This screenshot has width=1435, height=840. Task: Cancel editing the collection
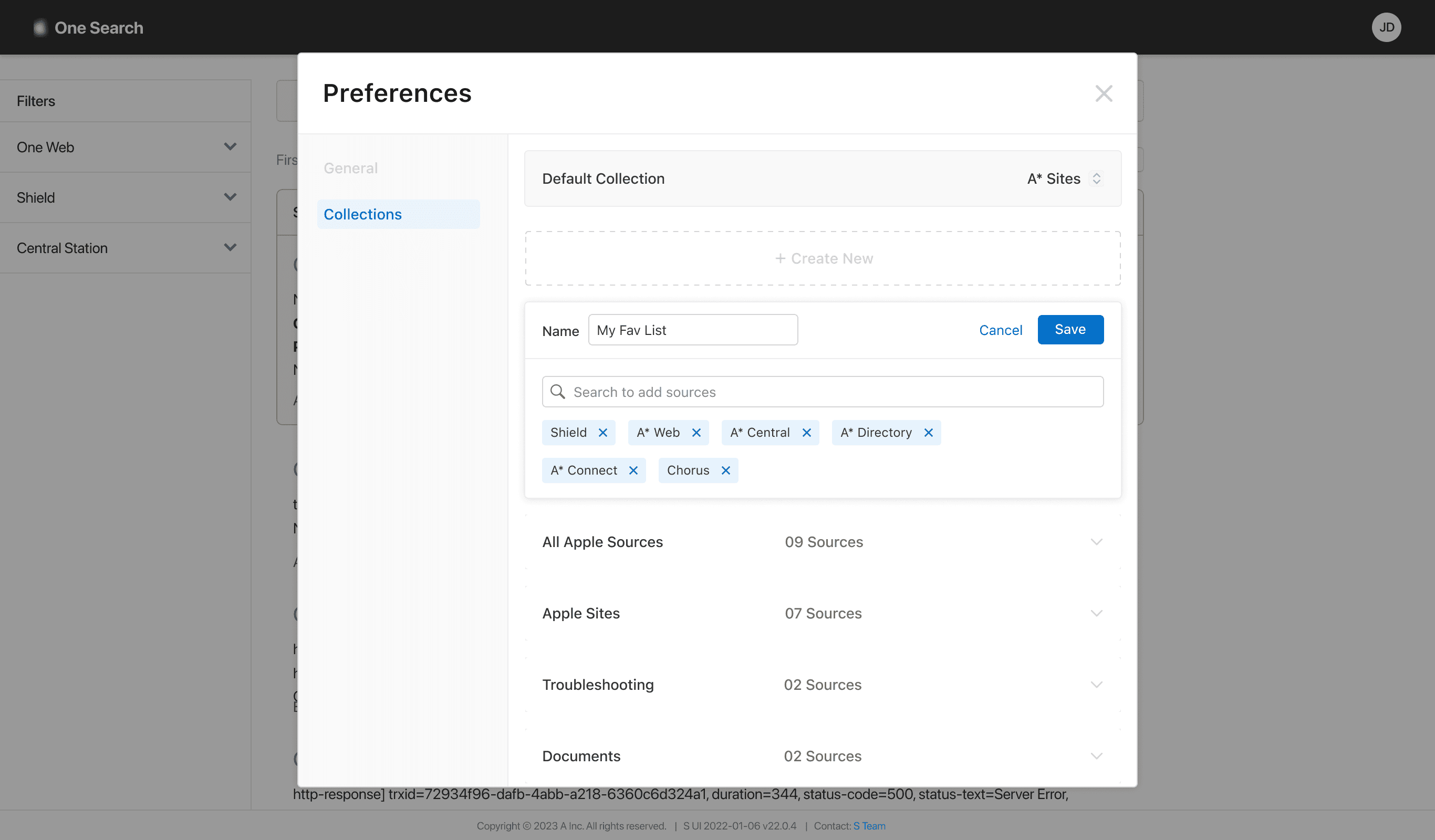[x=1000, y=330]
